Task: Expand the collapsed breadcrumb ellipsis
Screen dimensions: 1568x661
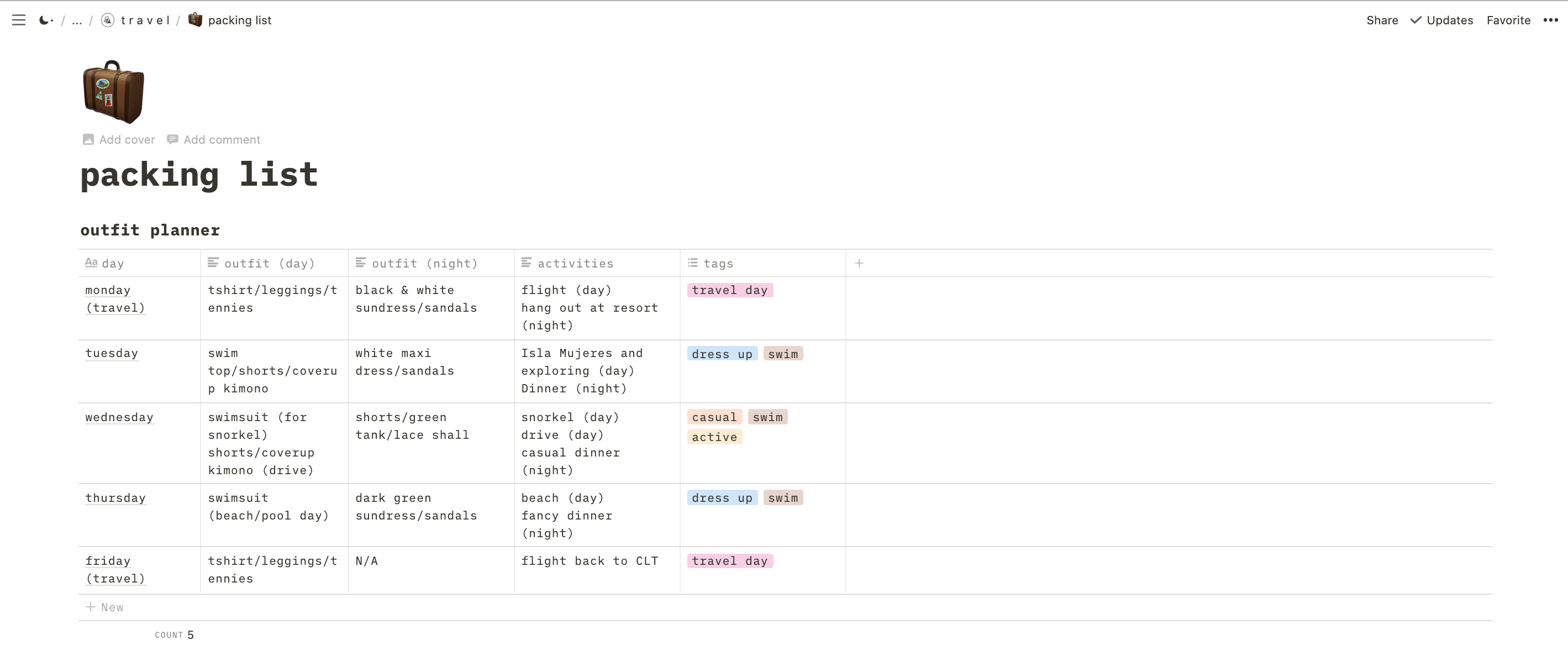Action: (77, 20)
